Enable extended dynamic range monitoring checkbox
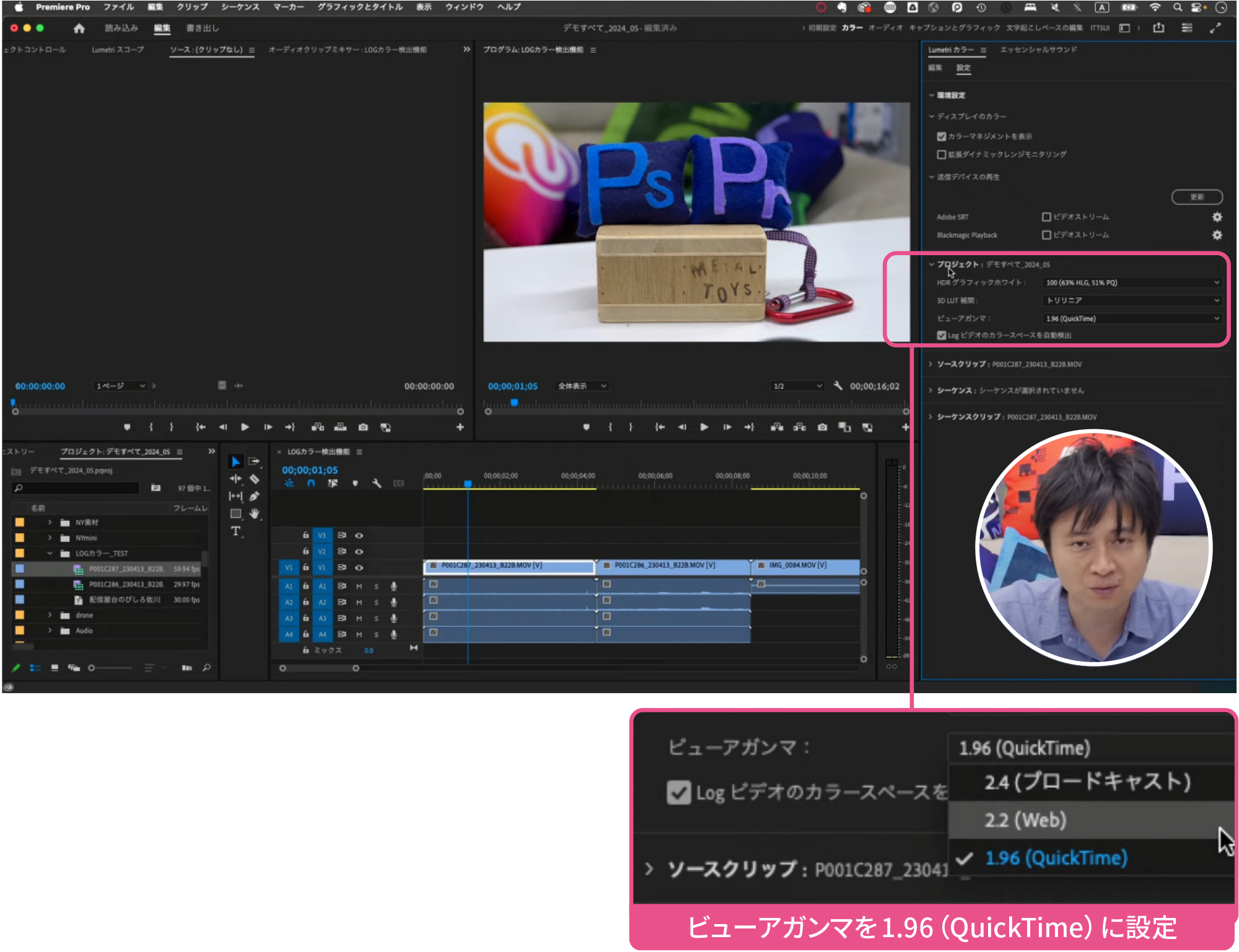The height and width of the screenshot is (952, 1239). 942,154
